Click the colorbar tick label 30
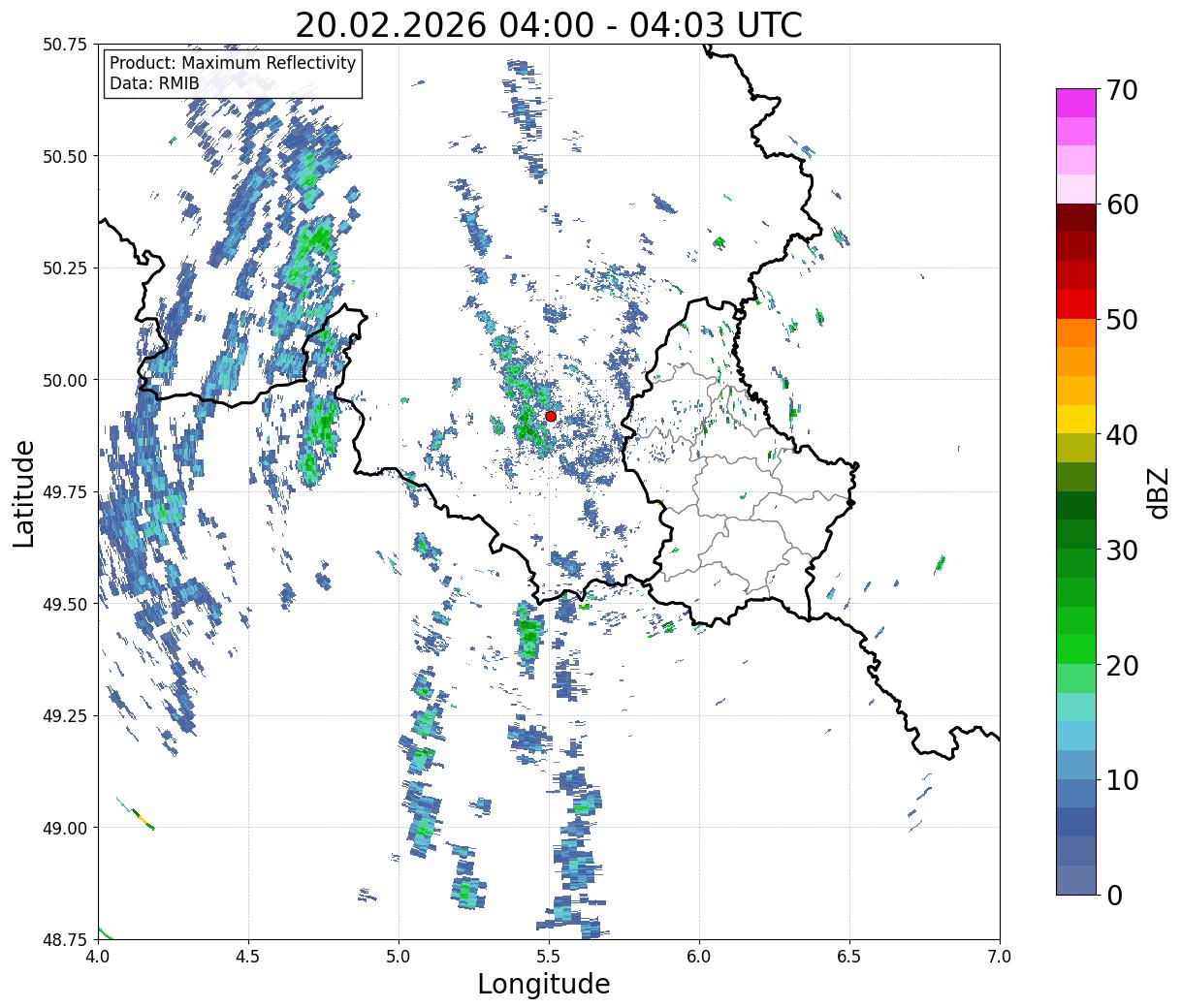Image resolution: width=1182 pixels, height=1008 pixels. [x=1122, y=550]
